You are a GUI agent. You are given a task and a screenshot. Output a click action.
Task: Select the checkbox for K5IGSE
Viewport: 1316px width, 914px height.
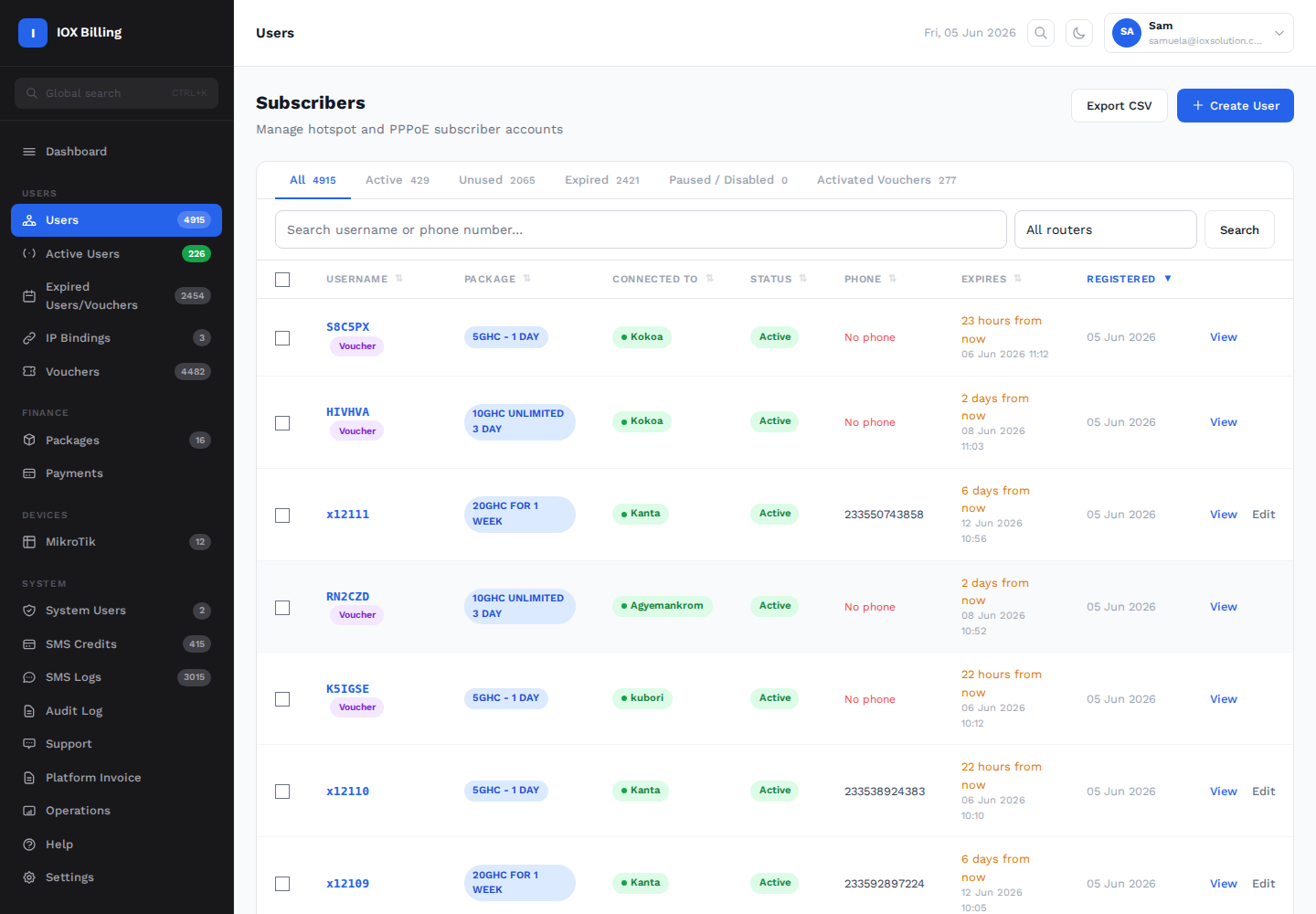point(282,699)
